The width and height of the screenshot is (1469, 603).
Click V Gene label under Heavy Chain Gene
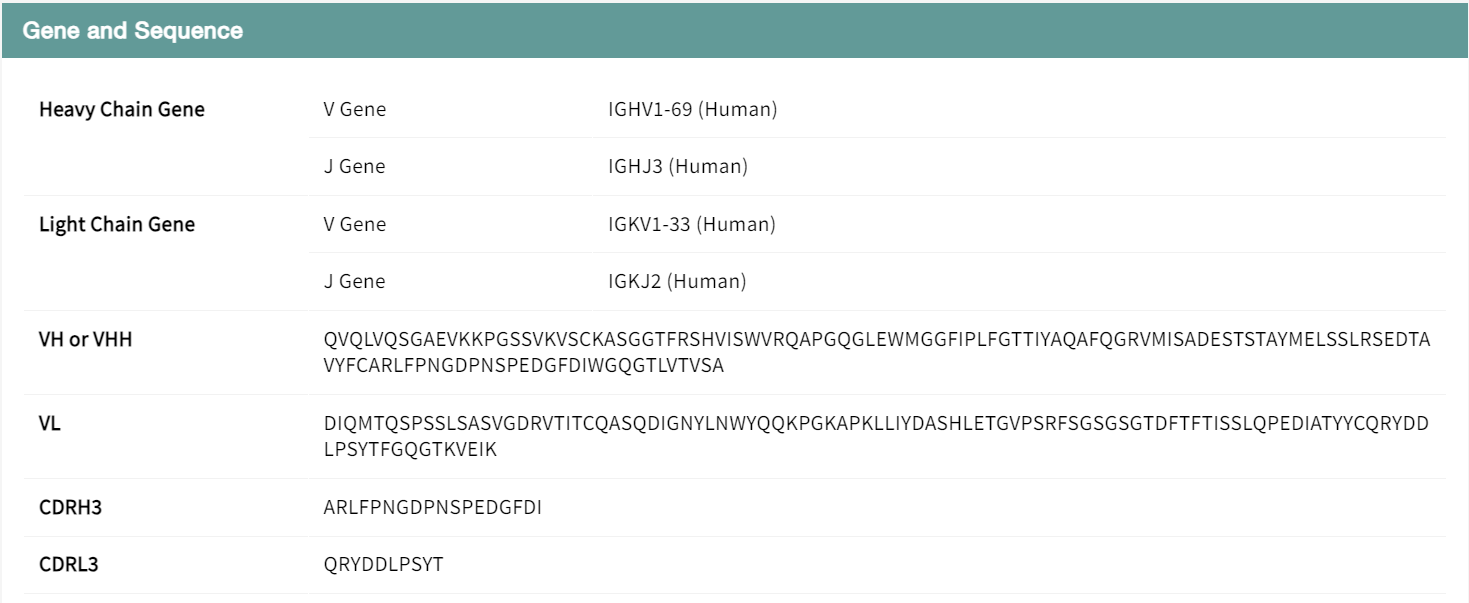click(x=354, y=110)
